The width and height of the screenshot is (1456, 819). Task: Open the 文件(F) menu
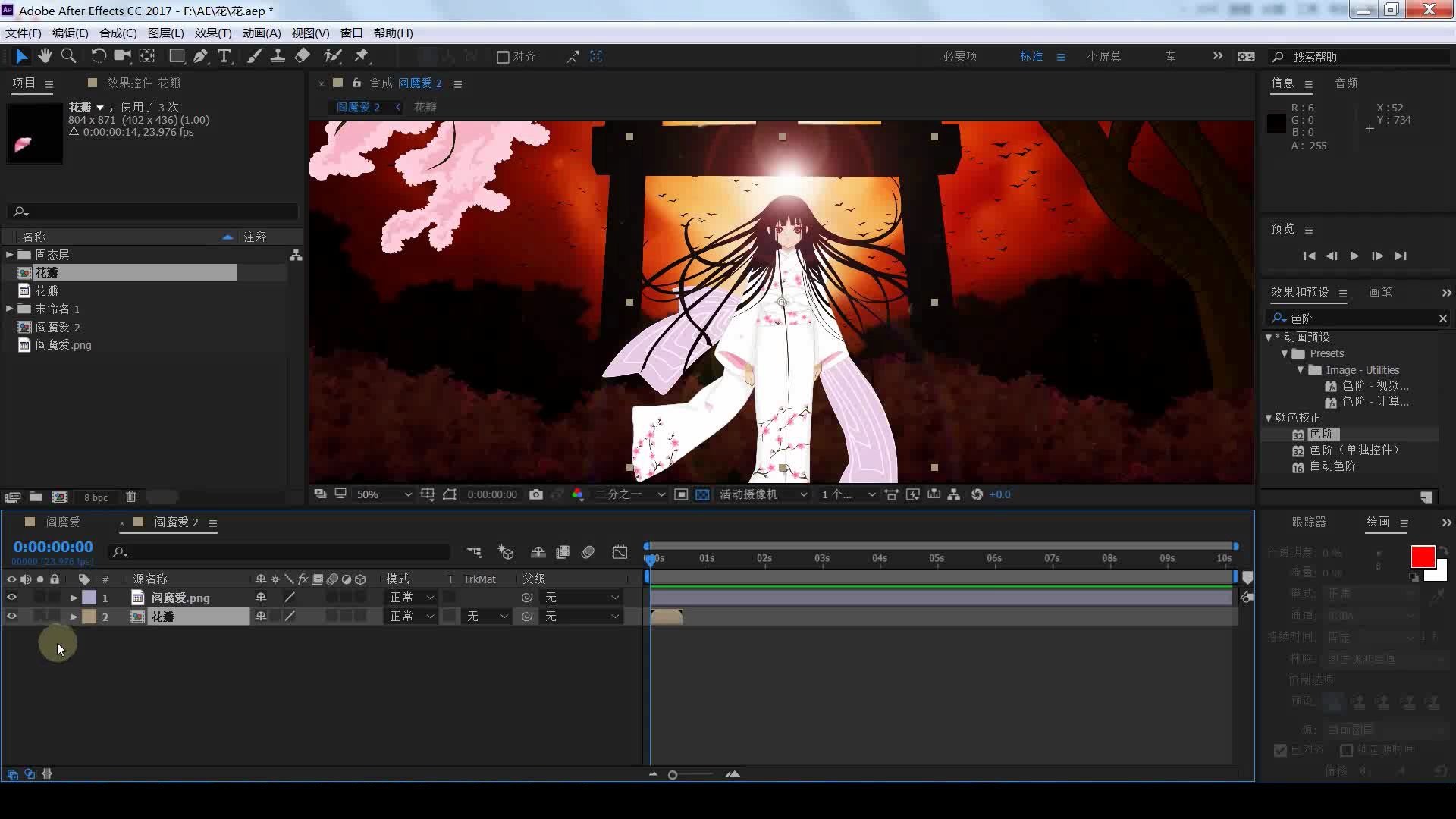tap(24, 33)
